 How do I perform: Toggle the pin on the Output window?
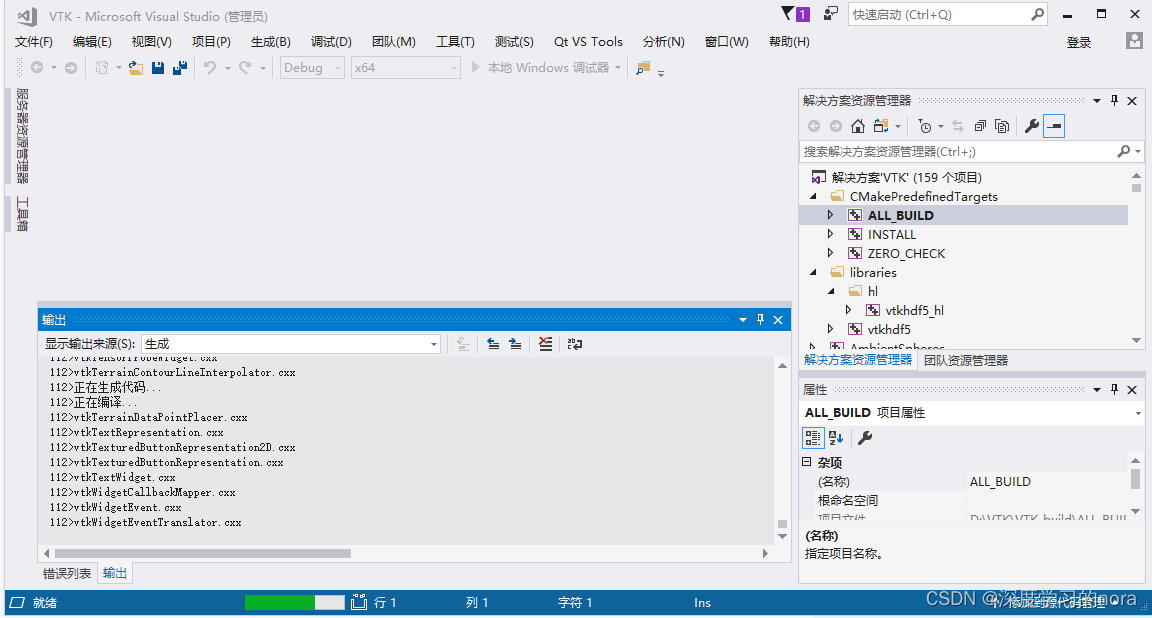(761, 319)
